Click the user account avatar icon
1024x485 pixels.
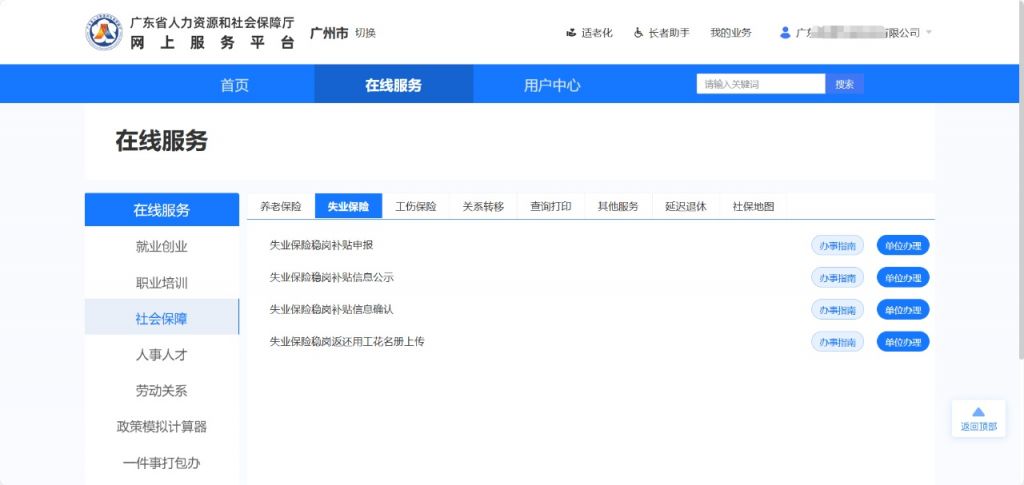[785, 33]
